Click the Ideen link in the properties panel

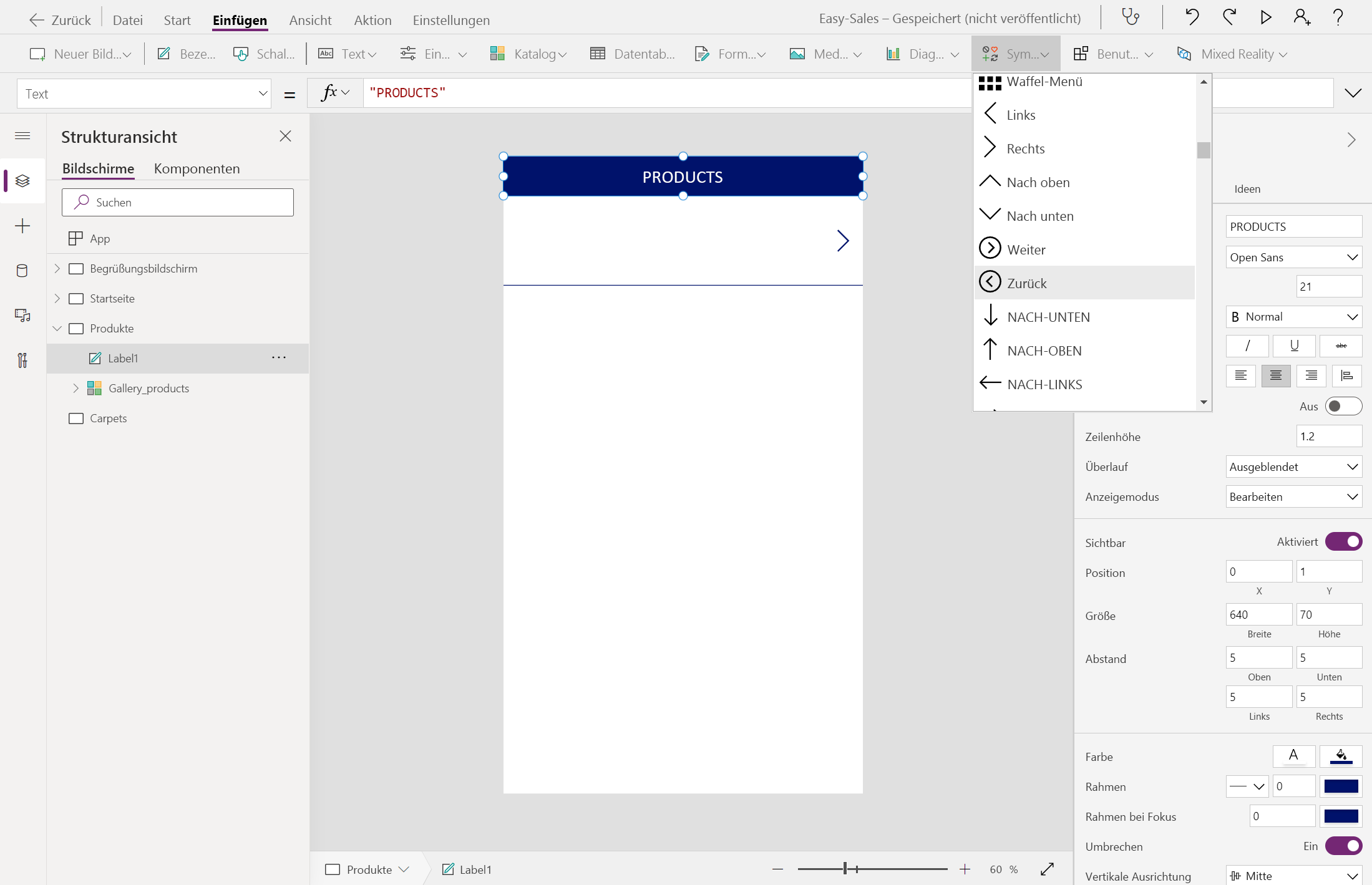pyautogui.click(x=1247, y=189)
